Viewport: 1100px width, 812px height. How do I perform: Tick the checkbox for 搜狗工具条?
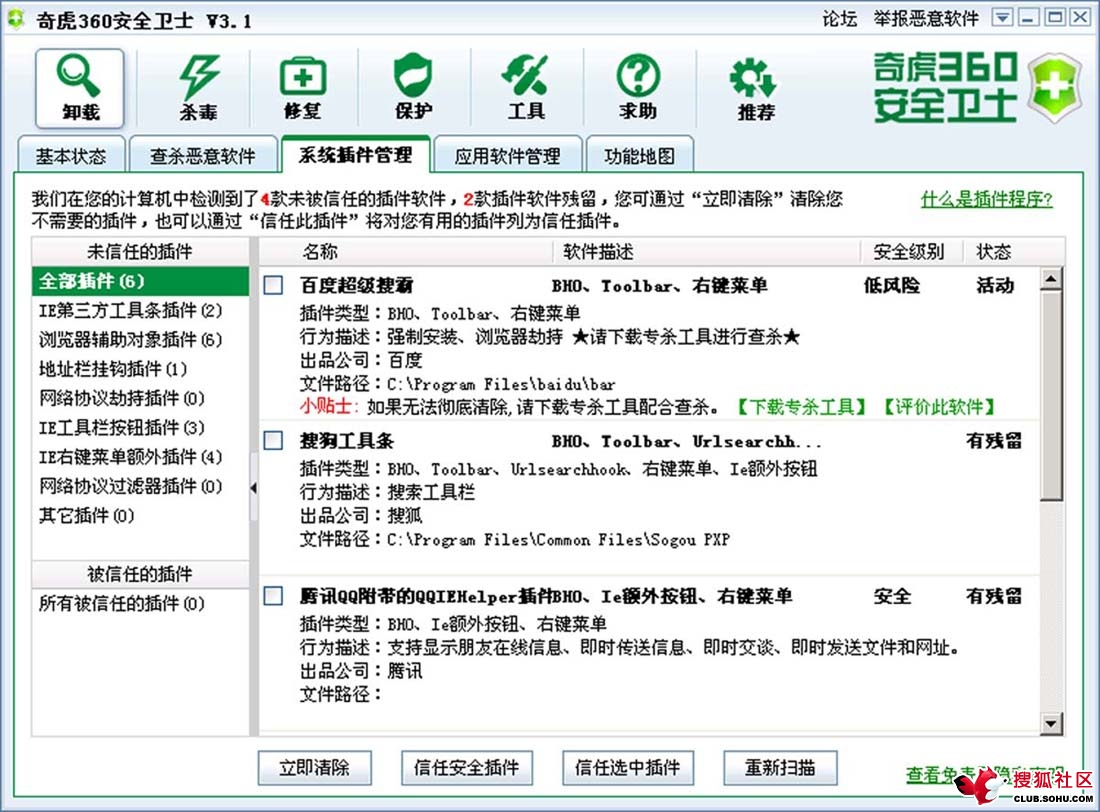(274, 441)
